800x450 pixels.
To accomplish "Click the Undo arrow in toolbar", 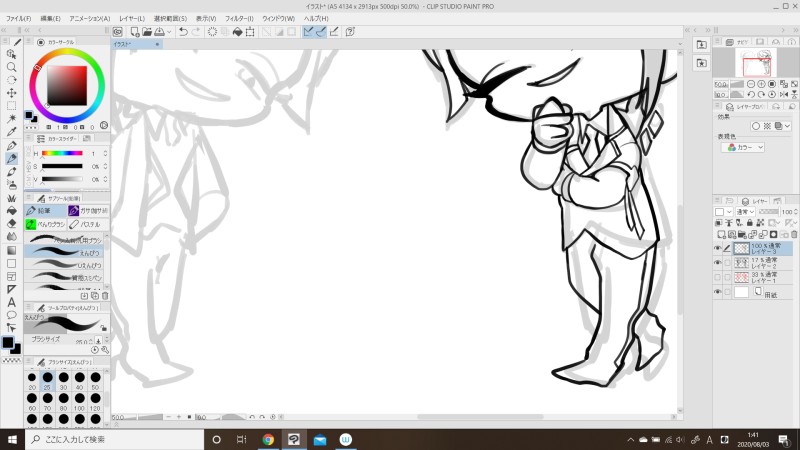I will 183,32.
